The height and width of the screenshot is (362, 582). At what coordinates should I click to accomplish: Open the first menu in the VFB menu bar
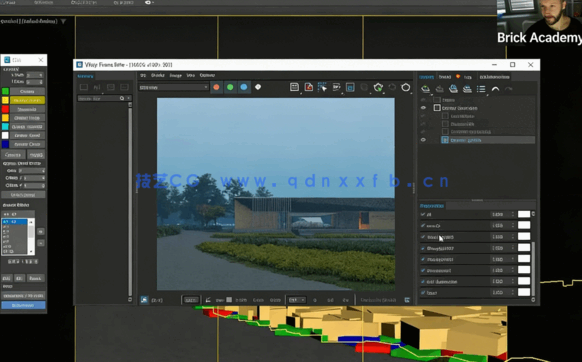tap(143, 75)
